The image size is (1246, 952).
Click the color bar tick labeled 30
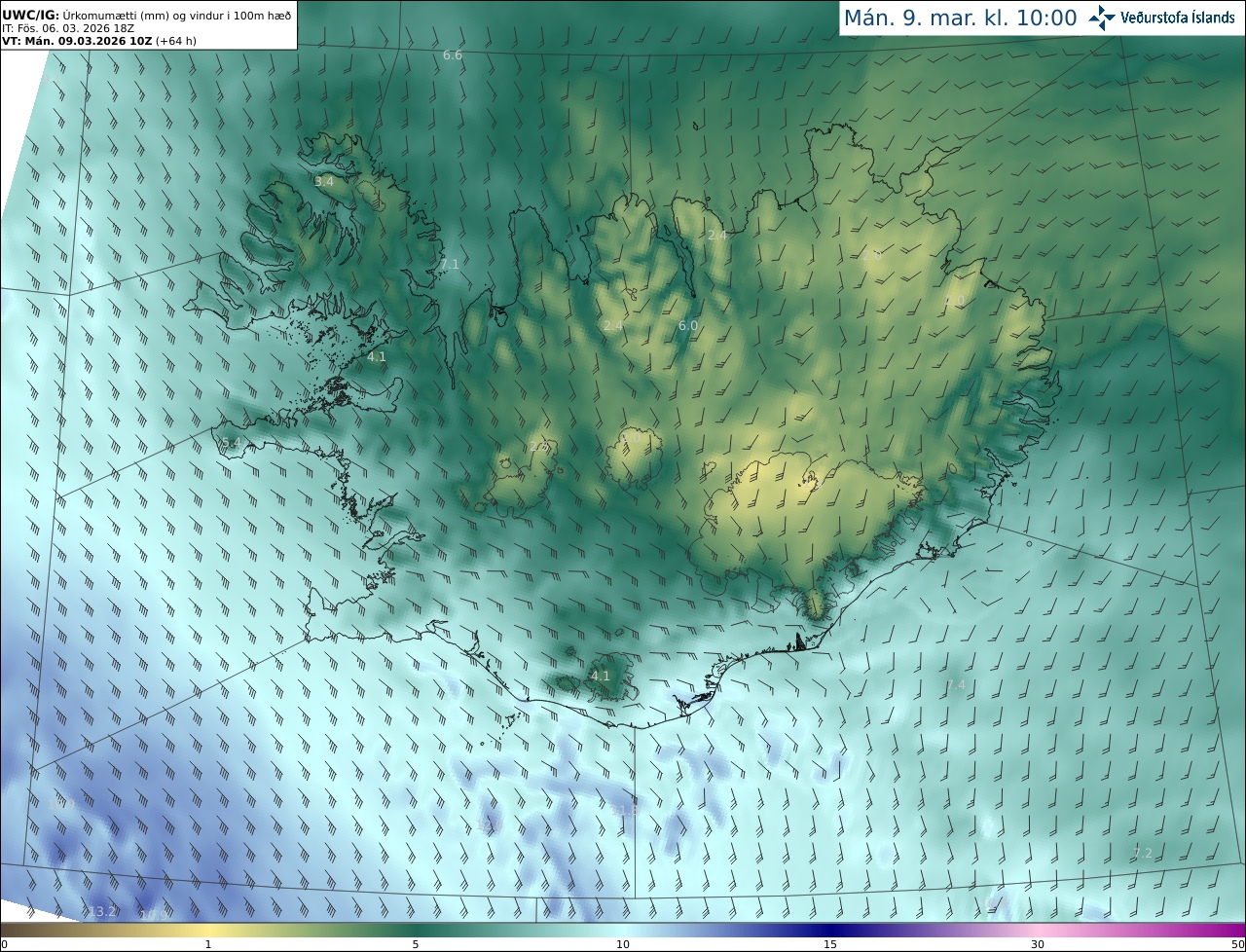click(x=1038, y=944)
